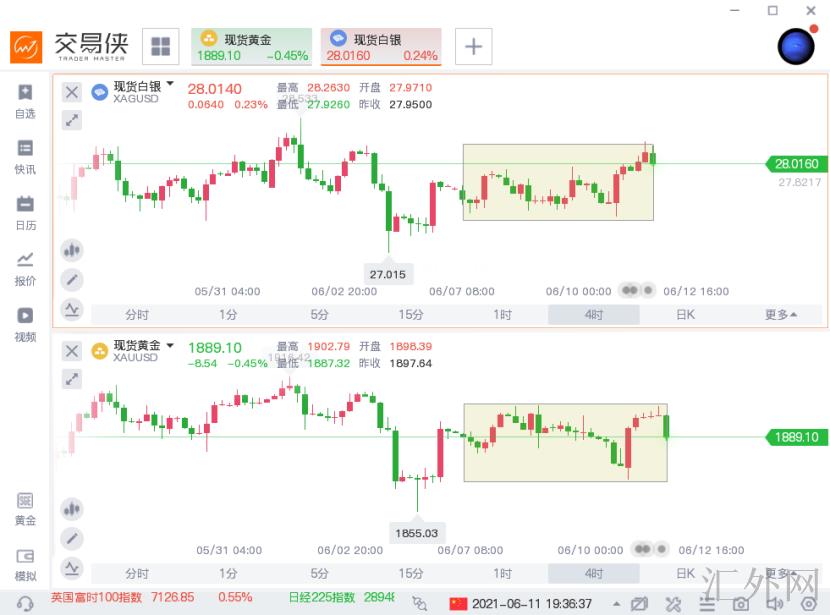Click the customer service headset icon

[25, 603]
